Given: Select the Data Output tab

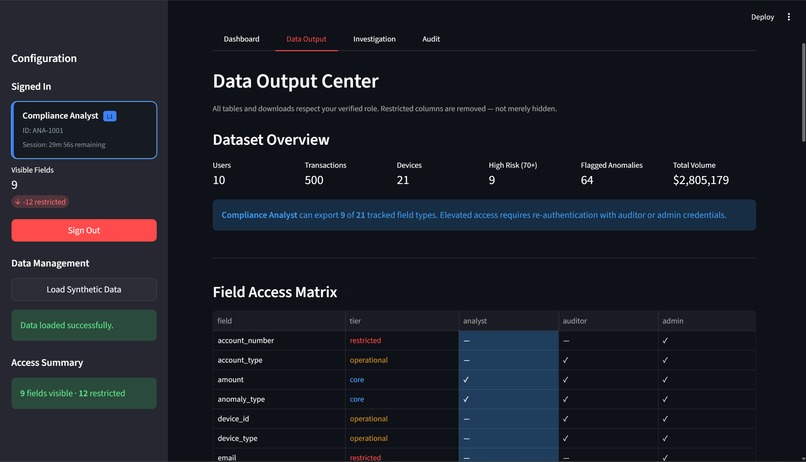Looking at the screenshot, I should (x=306, y=39).
